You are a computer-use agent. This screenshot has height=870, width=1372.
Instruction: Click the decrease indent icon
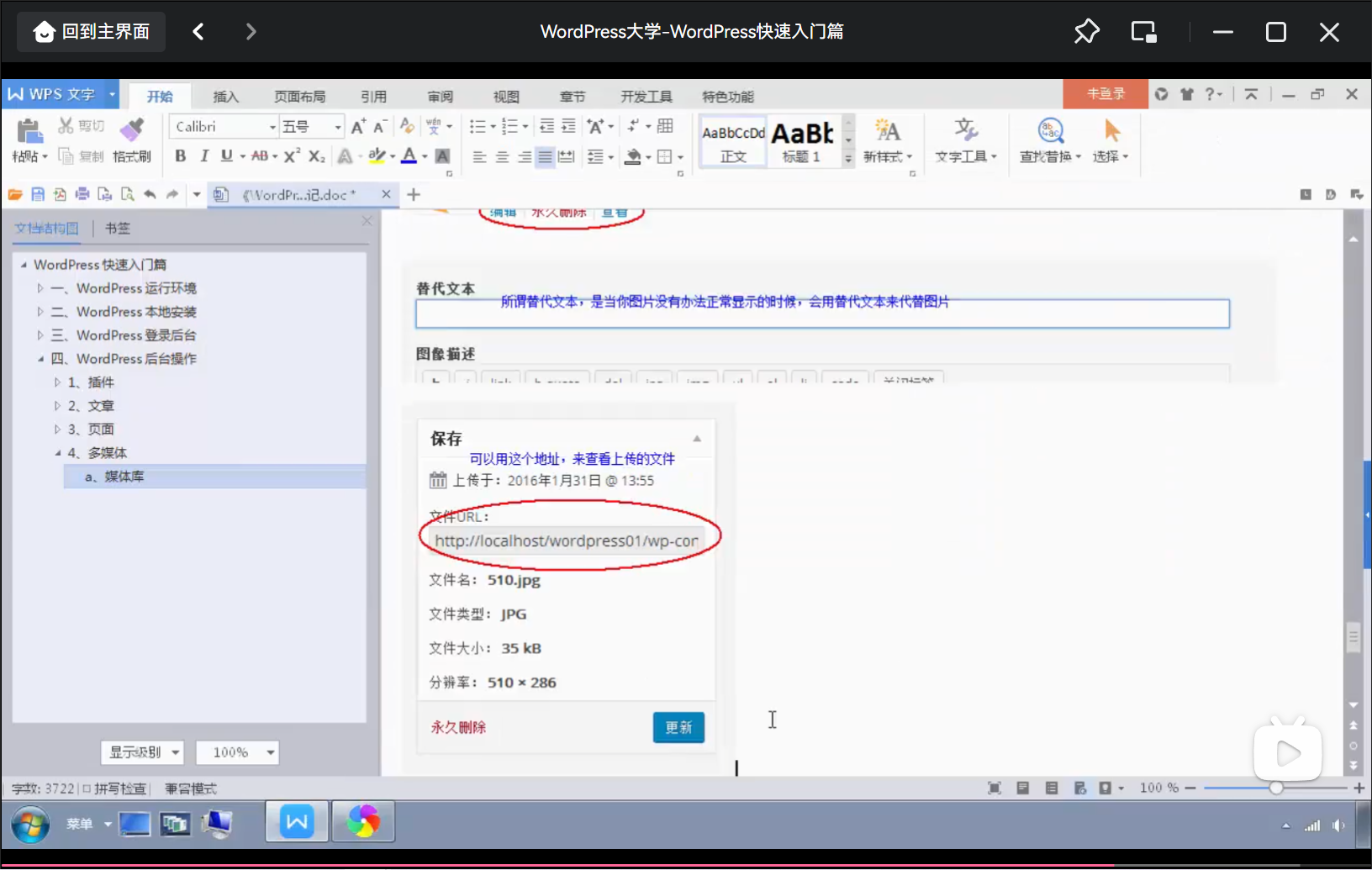(x=546, y=126)
